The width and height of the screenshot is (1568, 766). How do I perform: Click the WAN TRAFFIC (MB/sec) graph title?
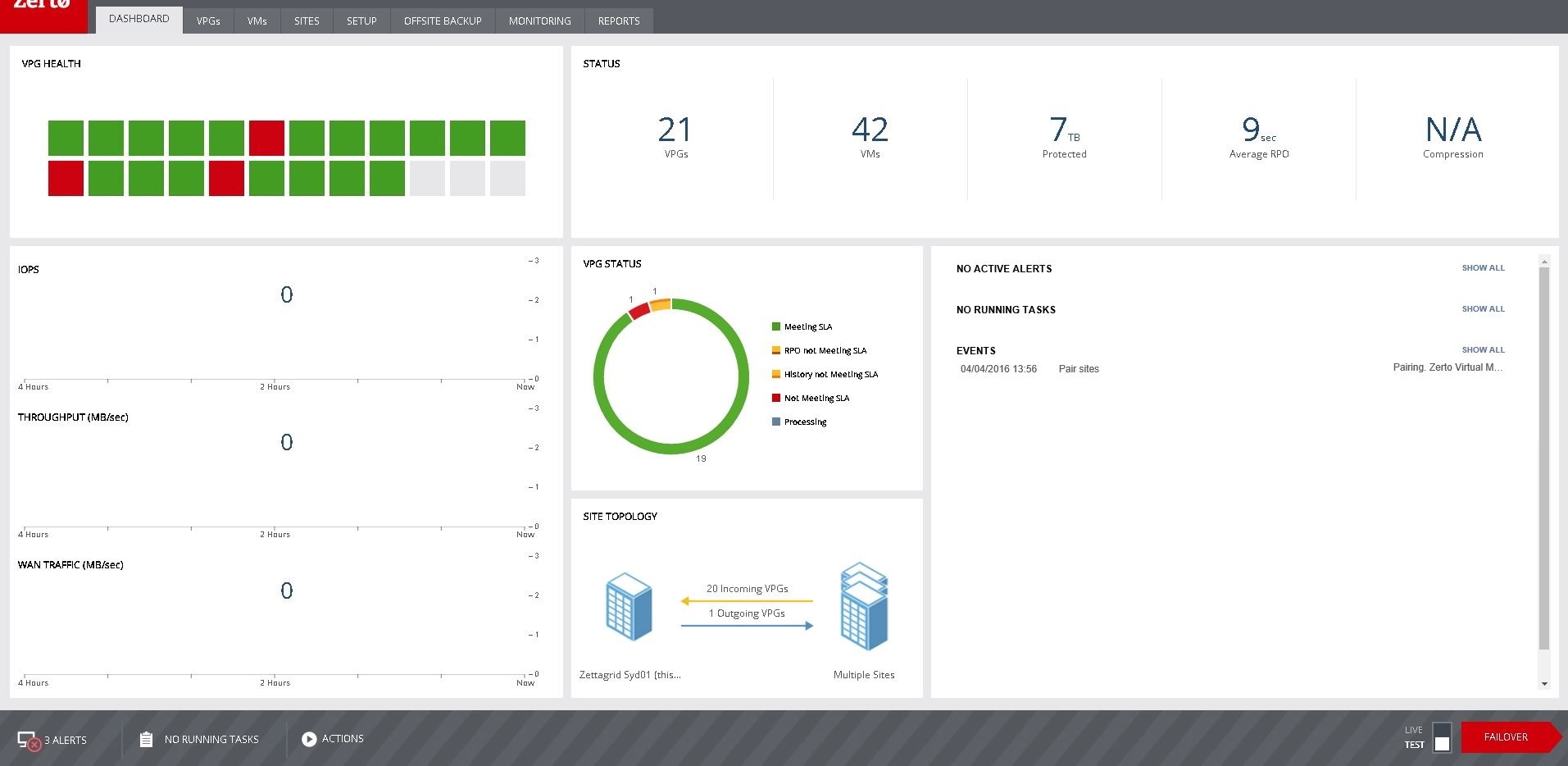click(70, 564)
